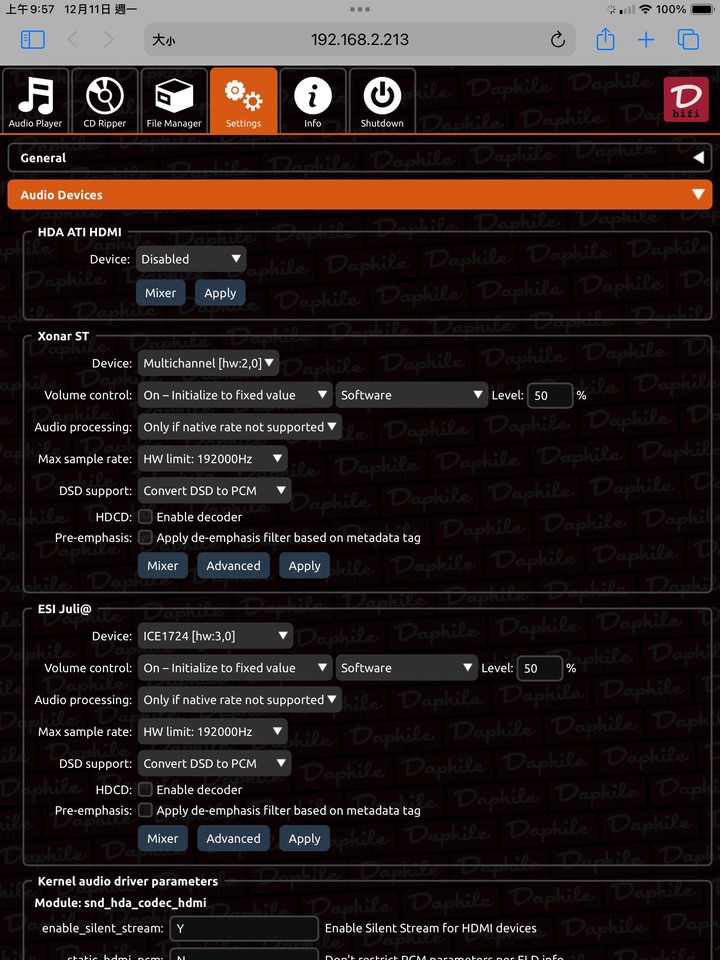Go back in Safari
The height and width of the screenshot is (960, 720).
[72, 40]
